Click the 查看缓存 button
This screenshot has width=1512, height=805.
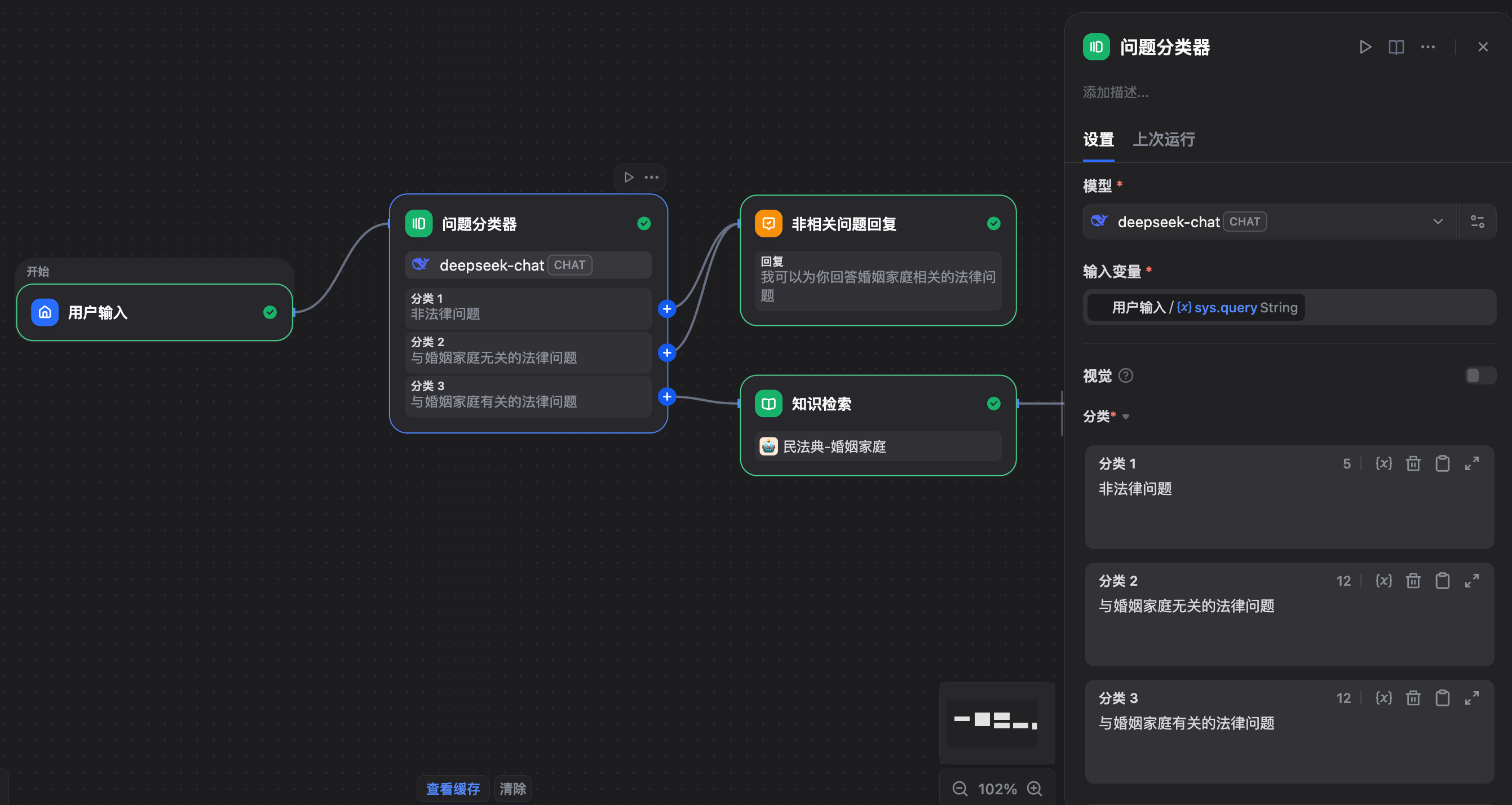453,789
